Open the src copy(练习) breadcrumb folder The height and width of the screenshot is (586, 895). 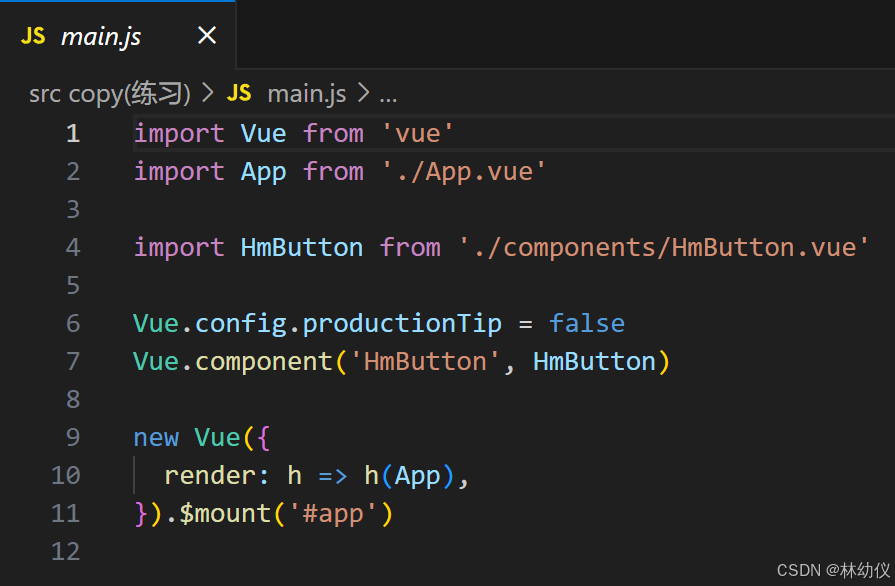(x=110, y=94)
